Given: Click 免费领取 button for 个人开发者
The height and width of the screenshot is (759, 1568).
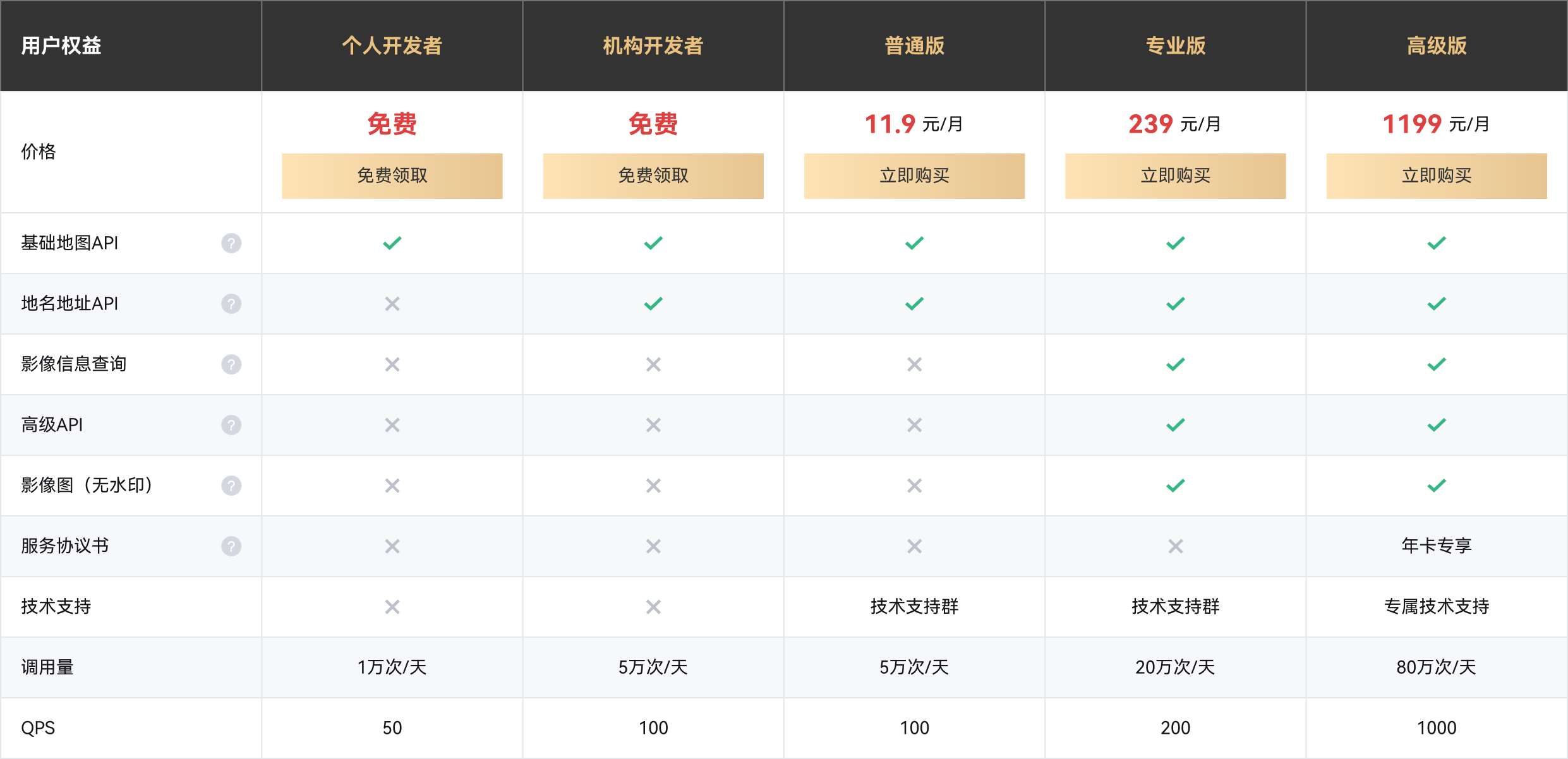Looking at the screenshot, I should click(x=392, y=176).
